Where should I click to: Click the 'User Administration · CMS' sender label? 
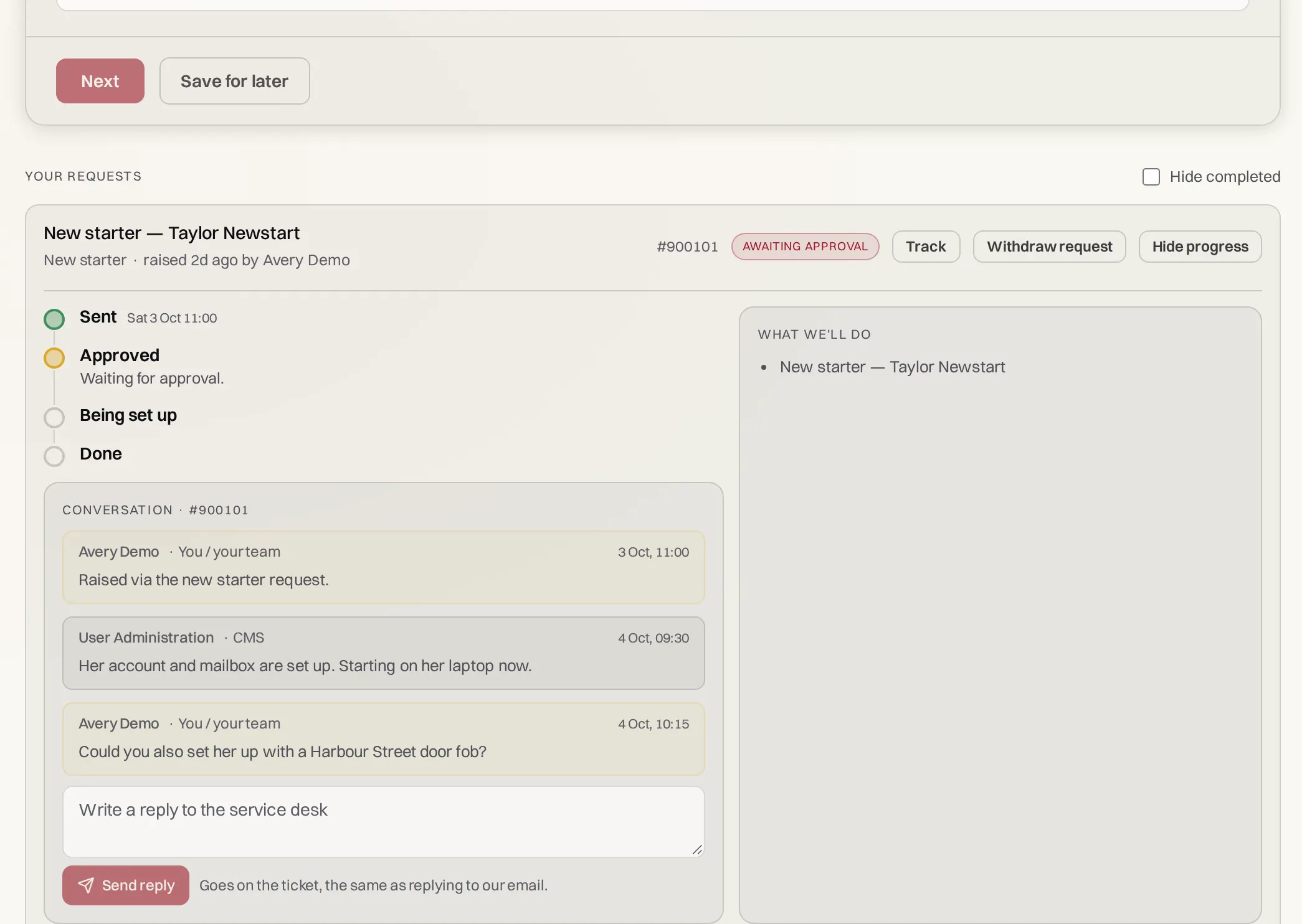[x=171, y=638]
